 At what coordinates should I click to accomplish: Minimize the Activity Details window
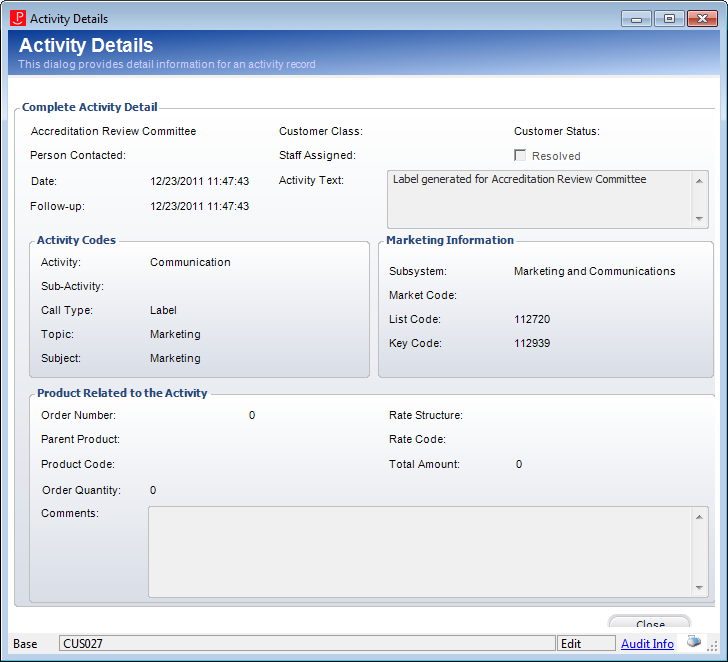(x=636, y=19)
